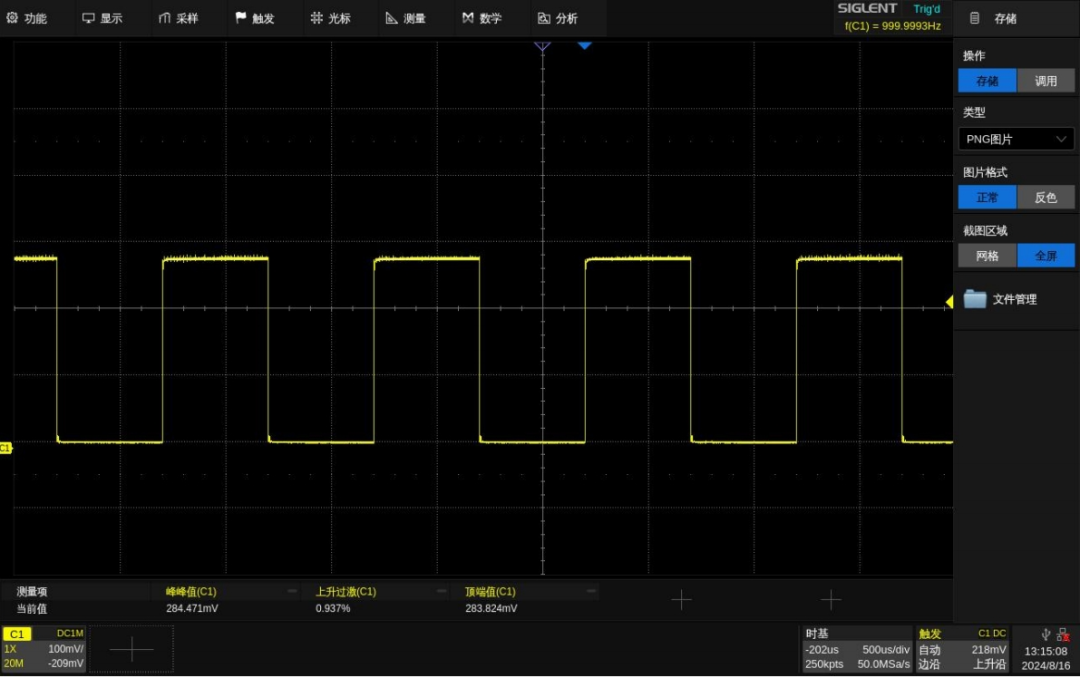Click the -209mV offset value
Image resolution: width=1080 pixels, height=678 pixels.
tap(66, 664)
